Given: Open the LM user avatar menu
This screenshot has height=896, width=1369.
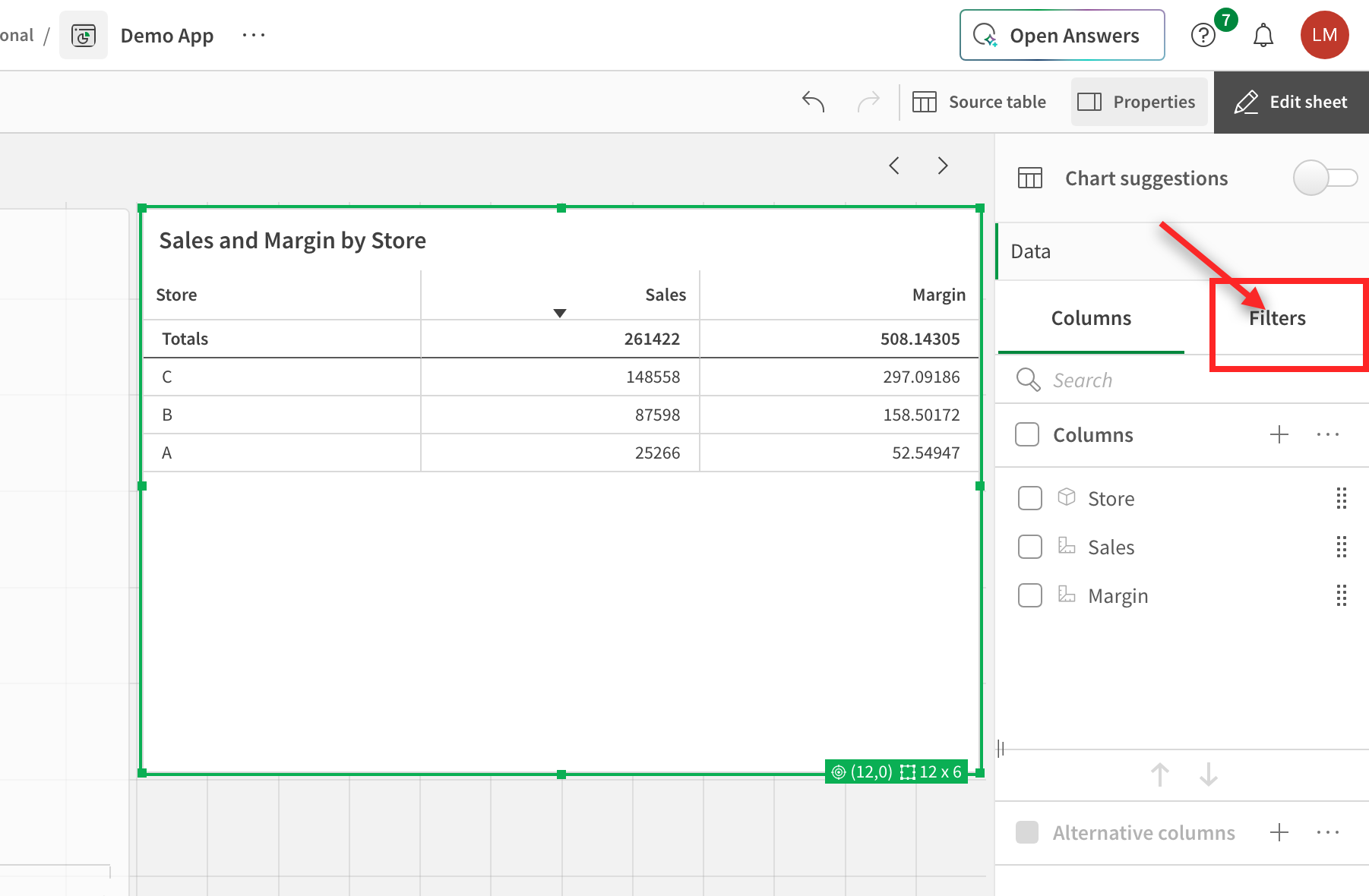Looking at the screenshot, I should click(1325, 35).
